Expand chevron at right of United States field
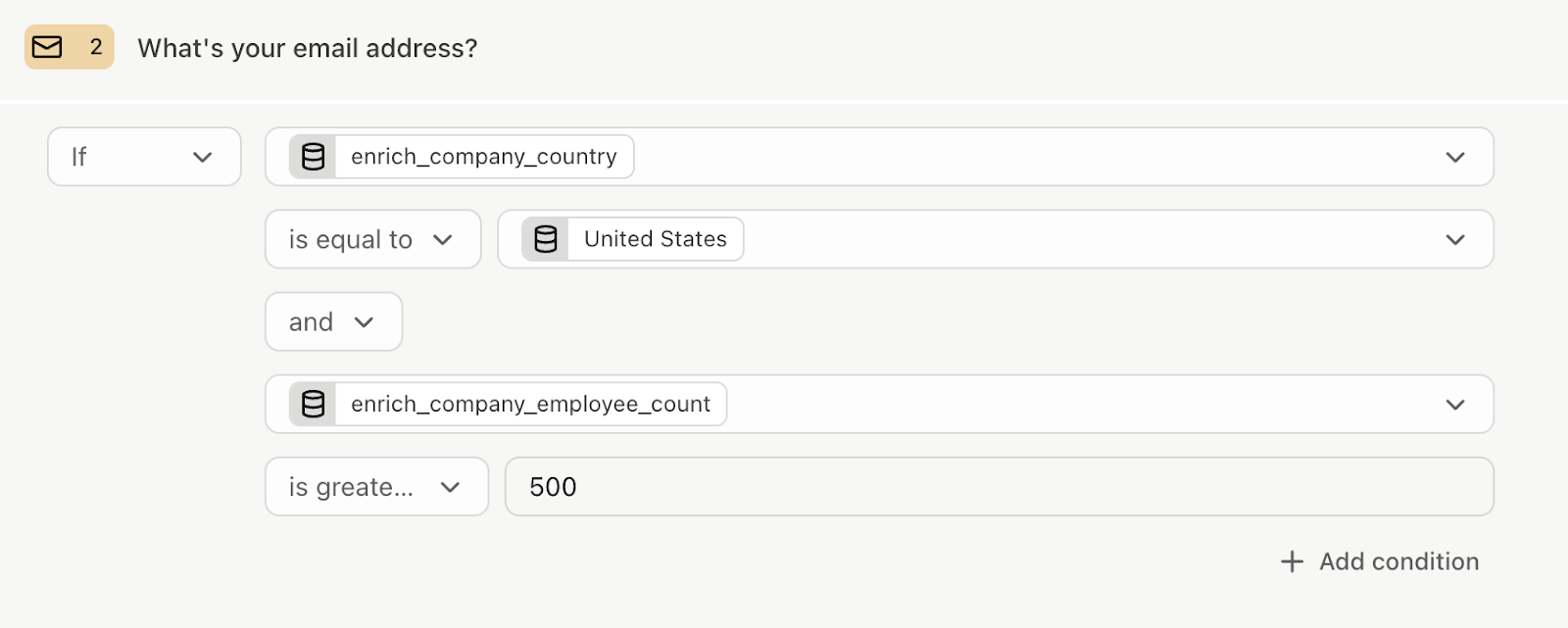Screen dimensions: 1568x628 point(1455,239)
